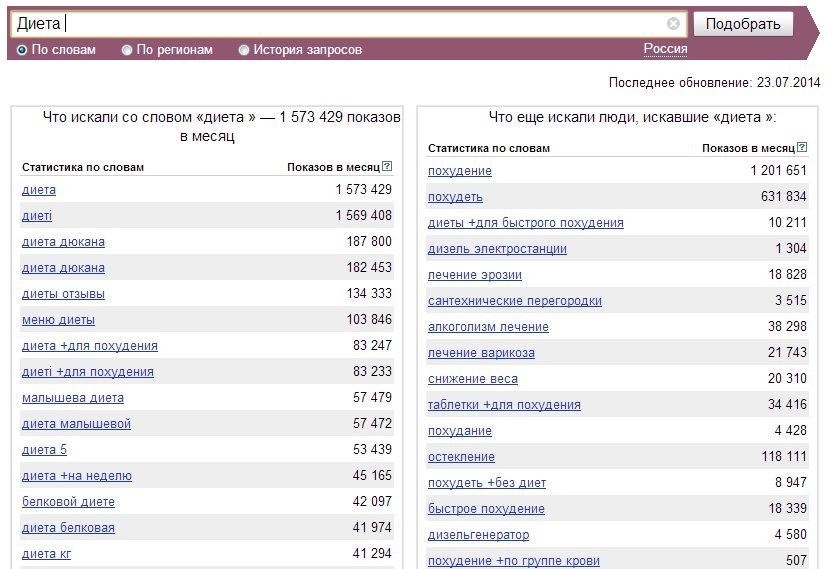Open the 'диета' keyword link
This screenshot has height=569, width=835.
(38, 190)
